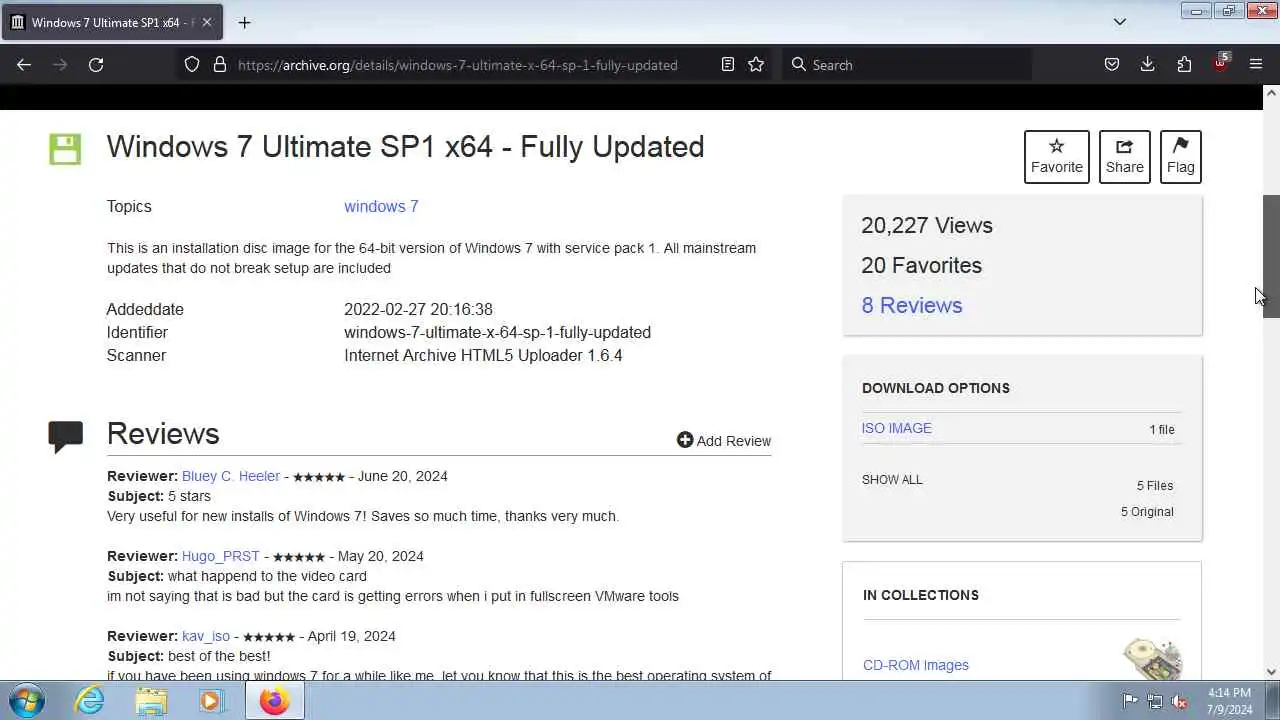This screenshot has width=1280, height=720.
Task: Open the Windows Start menu
Action: [x=26, y=700]
